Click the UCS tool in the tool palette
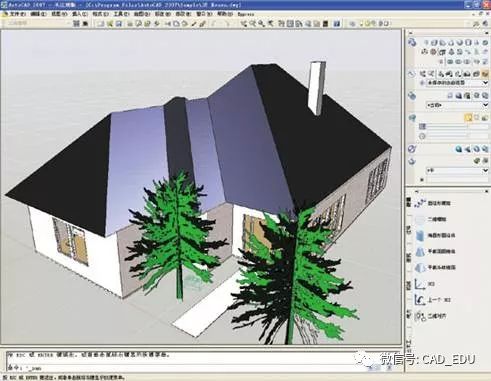491x381 pixels. (424, 284)
